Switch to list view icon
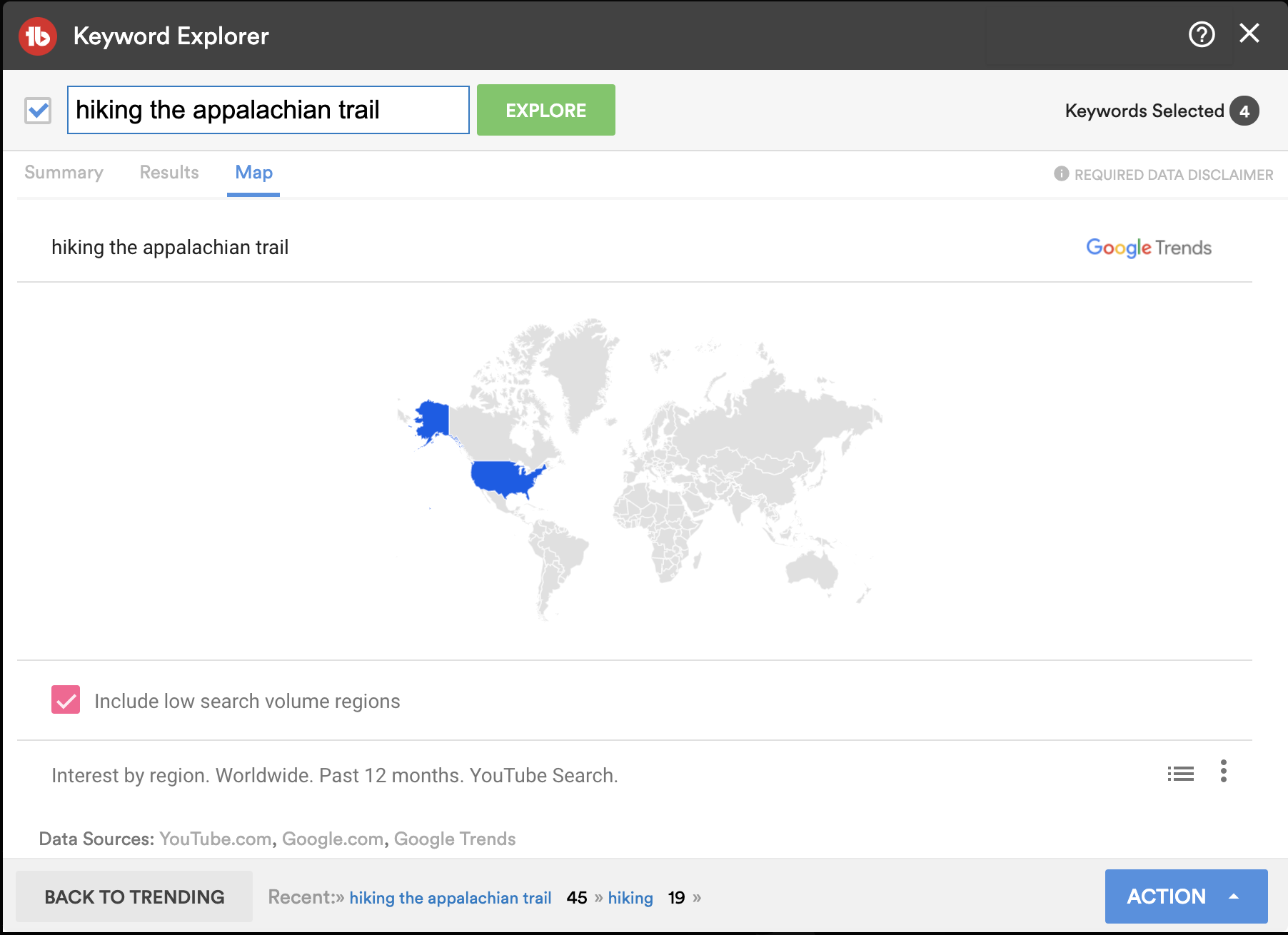 tap(1180, 774)
